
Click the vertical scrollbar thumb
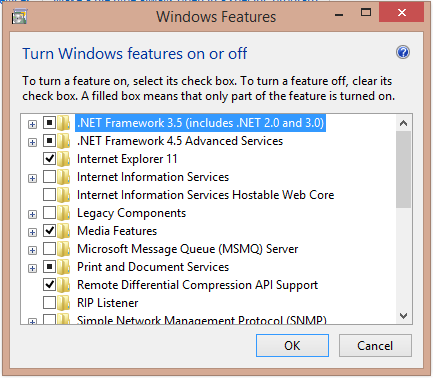click(403, 170)
